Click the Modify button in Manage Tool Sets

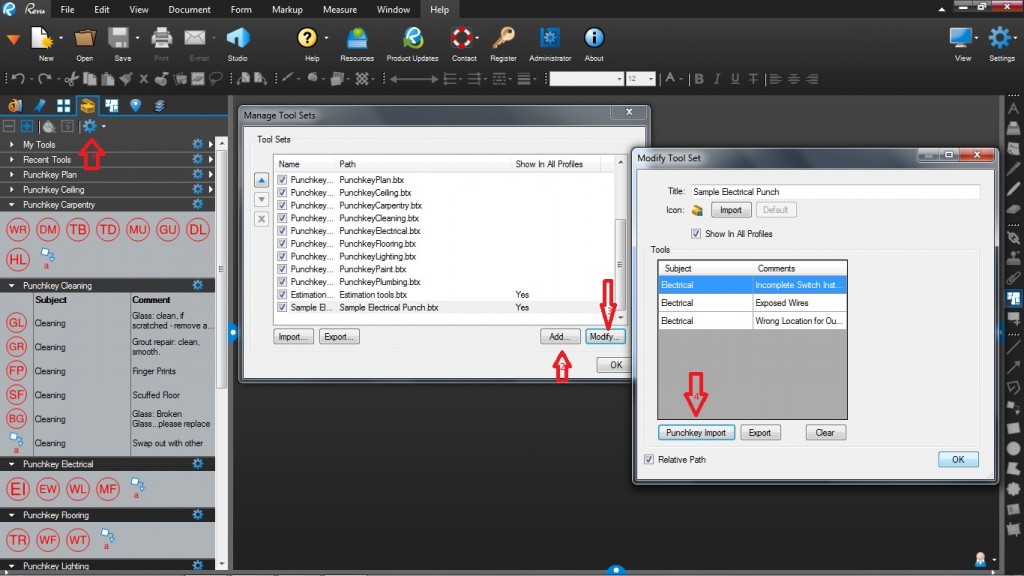(604, 337)
